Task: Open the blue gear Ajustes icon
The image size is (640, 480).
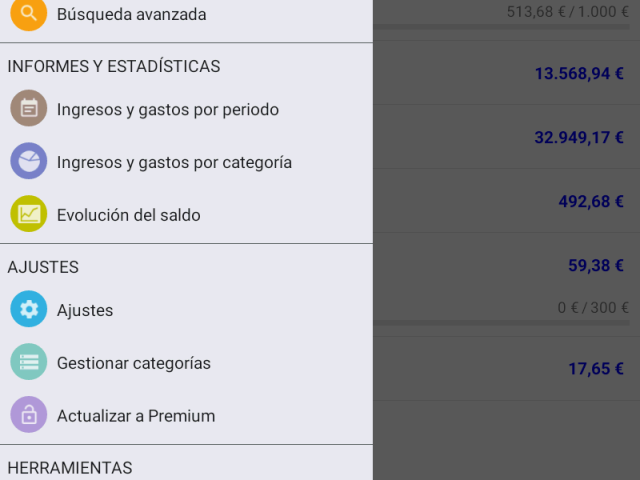Action: (28, 309)
